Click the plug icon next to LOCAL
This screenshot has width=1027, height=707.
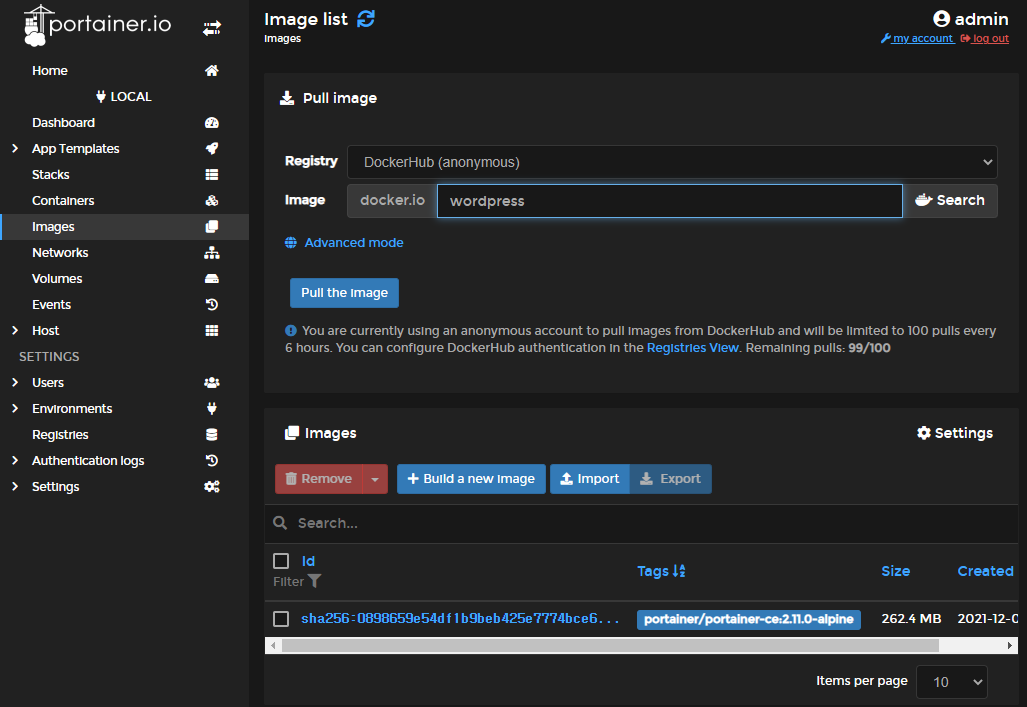tap(101, 97)
